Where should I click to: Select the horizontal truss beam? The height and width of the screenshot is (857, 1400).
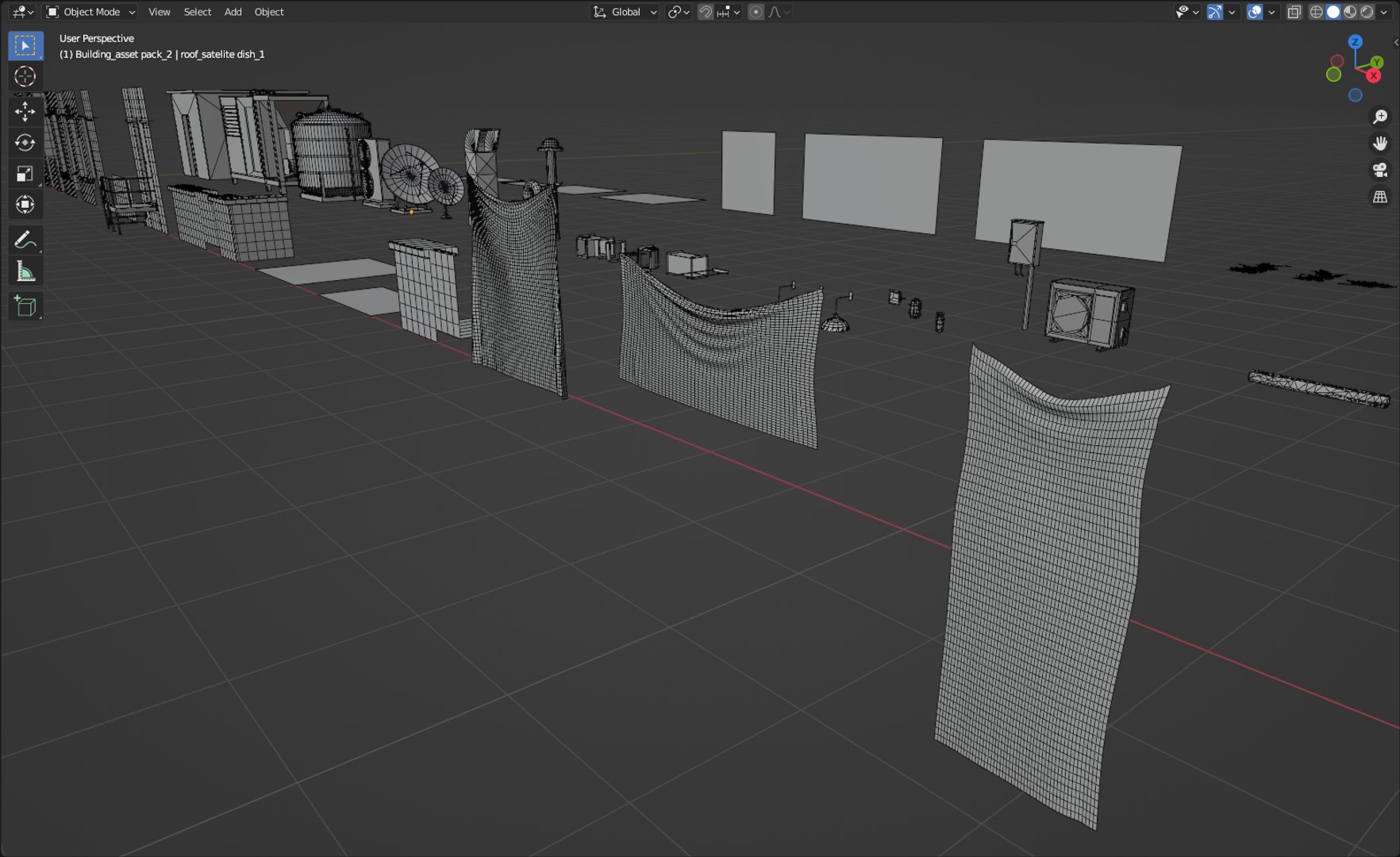[1319, 389]
